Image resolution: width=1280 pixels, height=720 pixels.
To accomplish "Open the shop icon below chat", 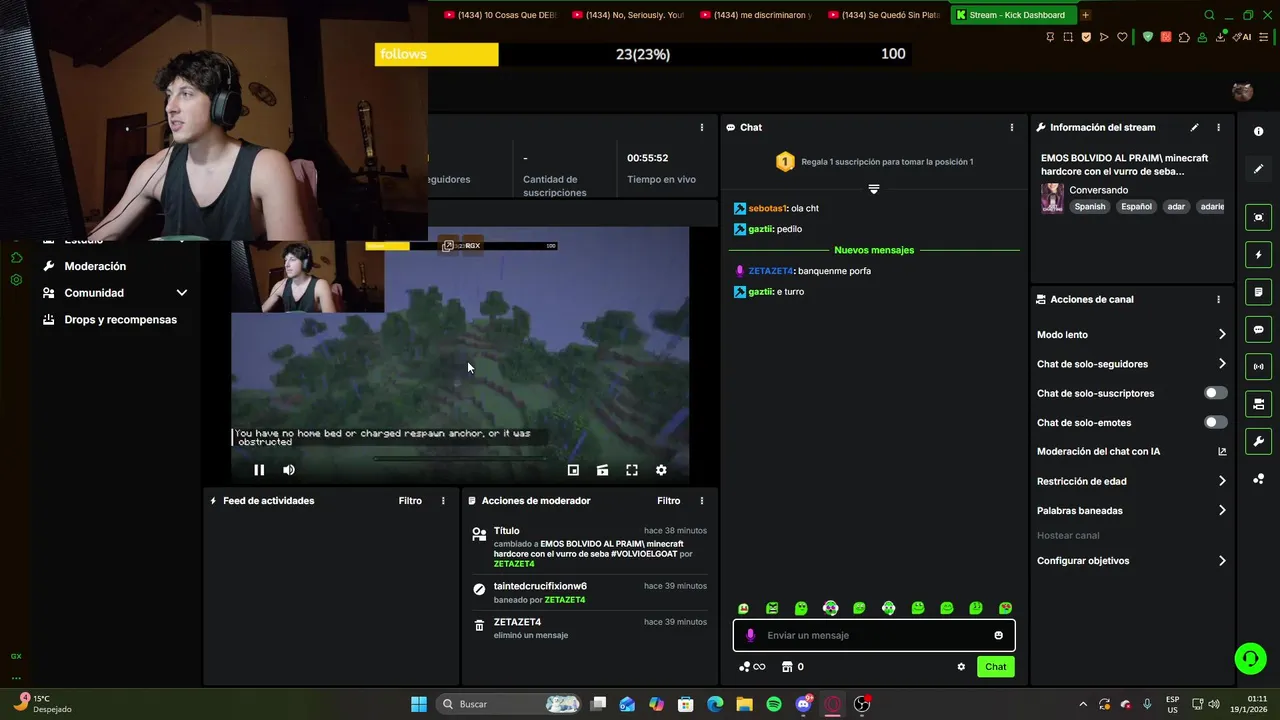I will coord(787,667).
